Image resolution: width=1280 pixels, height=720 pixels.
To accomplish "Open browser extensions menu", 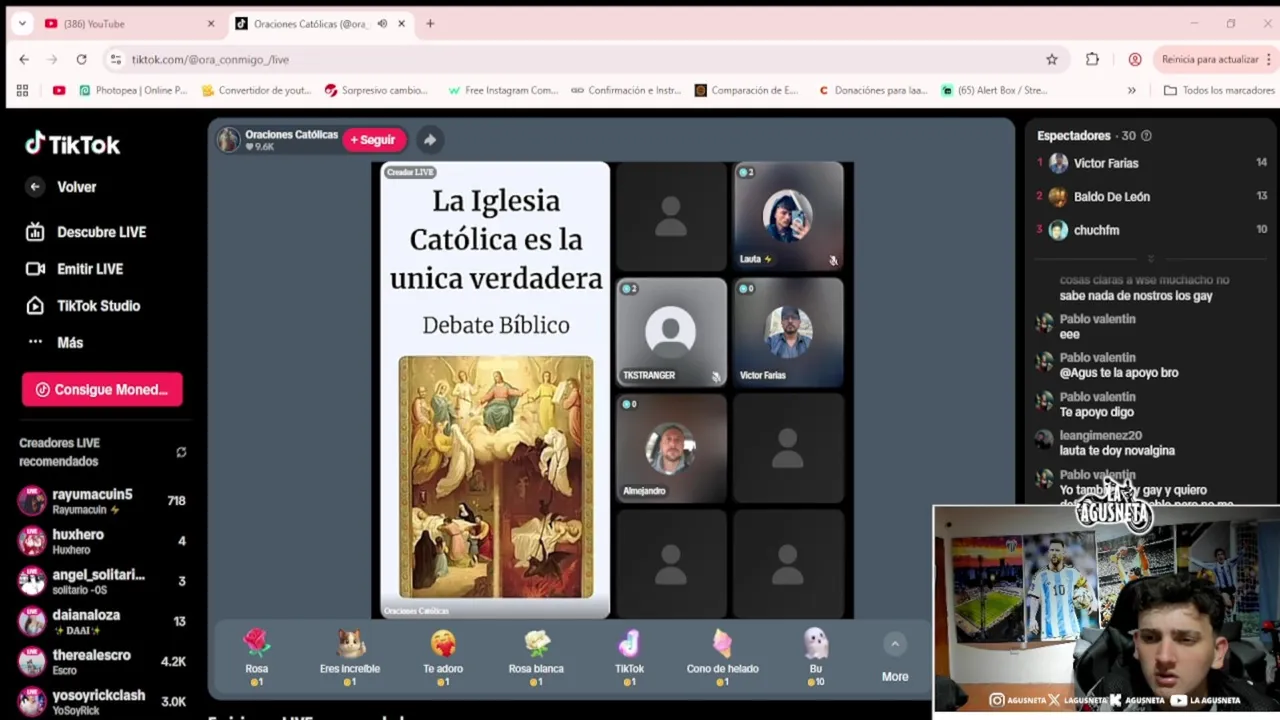I will 1092,60.
